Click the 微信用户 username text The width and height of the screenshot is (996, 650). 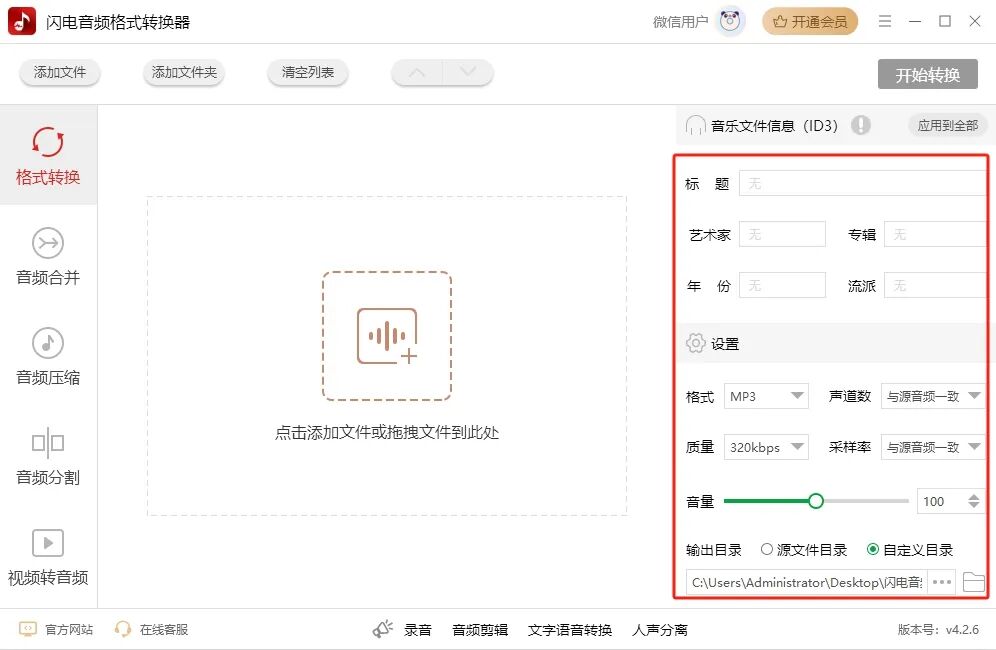click(680, 22)
